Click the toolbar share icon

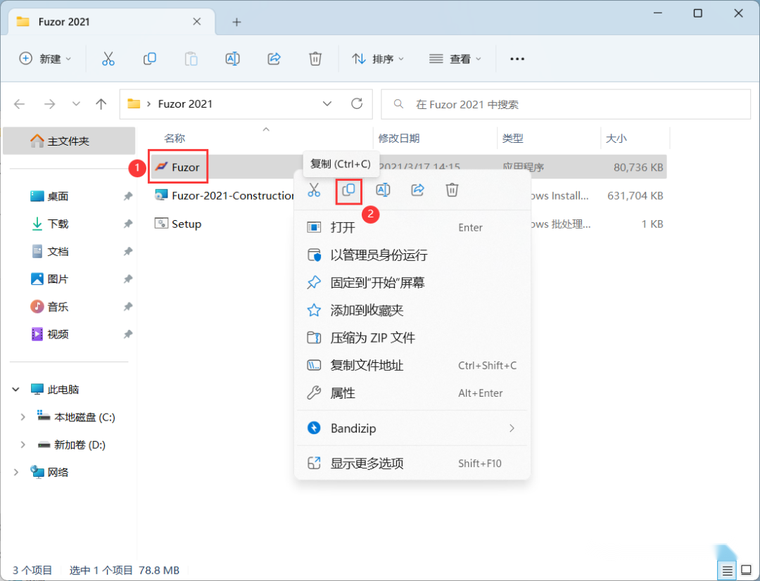point(274,59)
